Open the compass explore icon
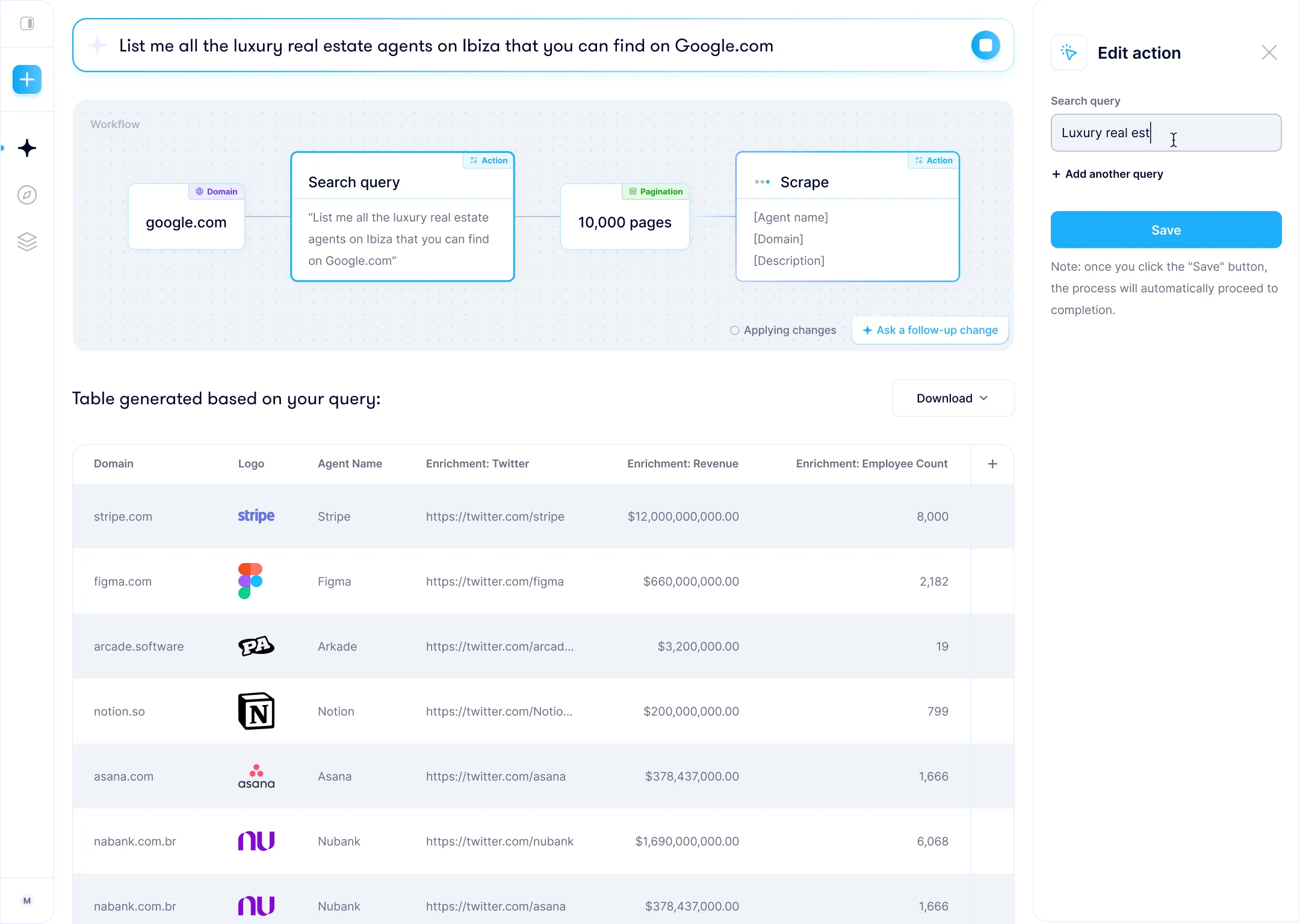This screenshot has height=924, width=1300. (x=27, y=195)
